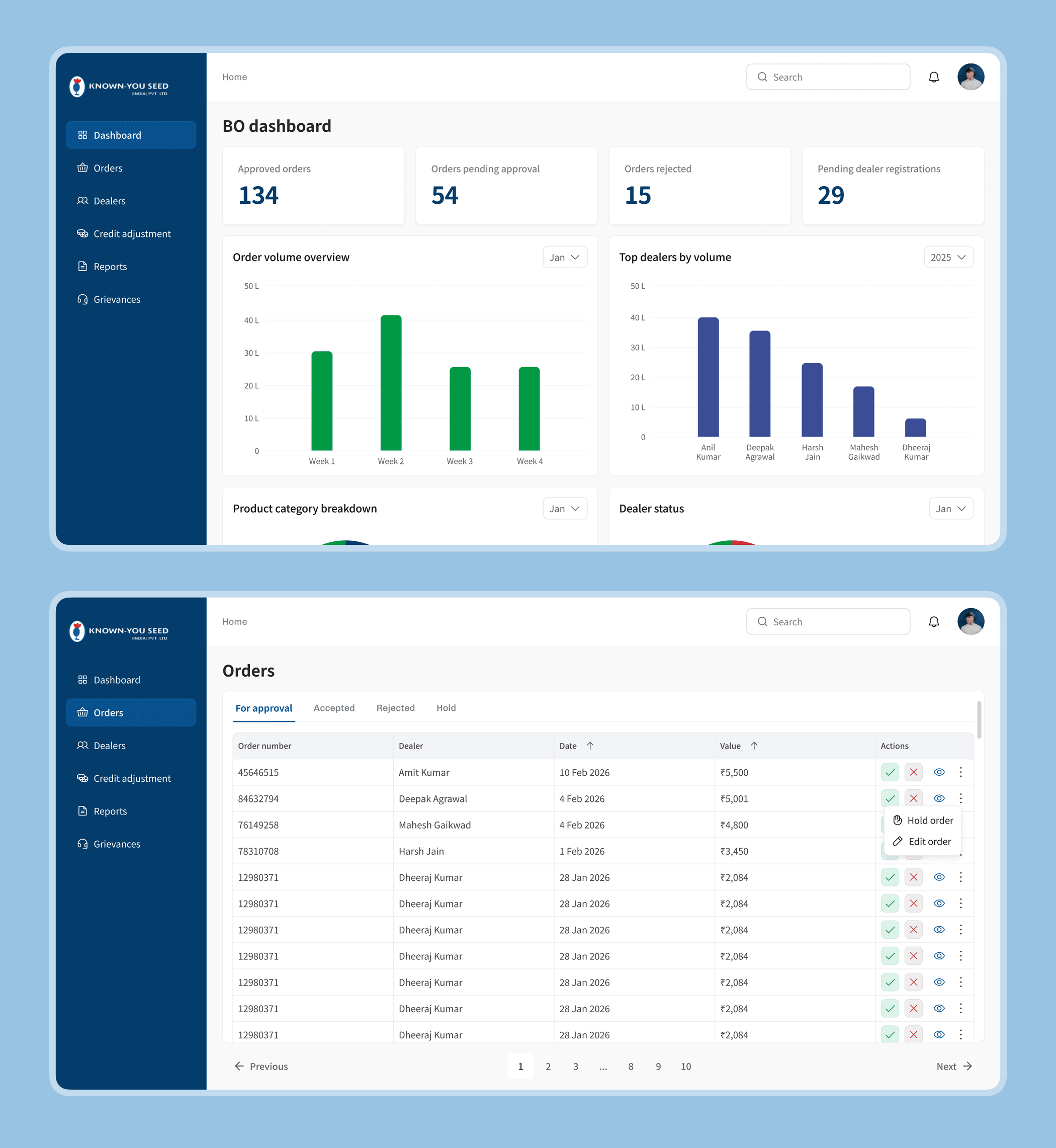Screen dimensions: 1056x1148
Task: Open notifications bell in Orders page header
Action: [x=934, y=621]
